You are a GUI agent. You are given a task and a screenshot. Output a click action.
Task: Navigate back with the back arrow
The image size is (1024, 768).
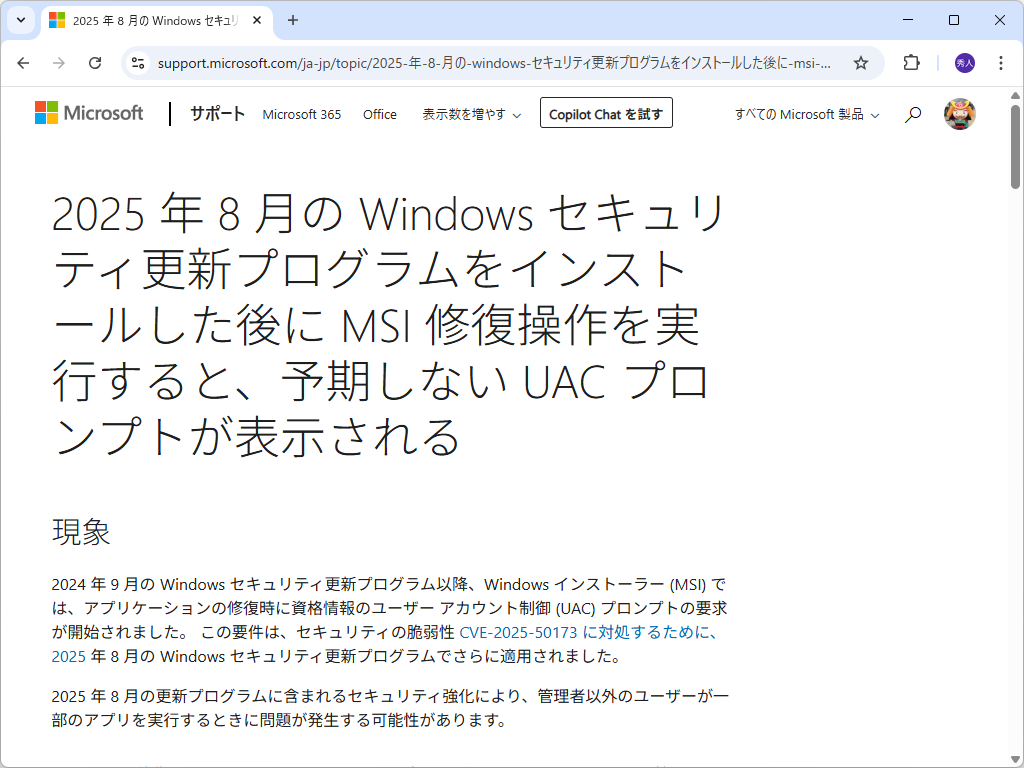pyautogui.click(x=23, y=62)
